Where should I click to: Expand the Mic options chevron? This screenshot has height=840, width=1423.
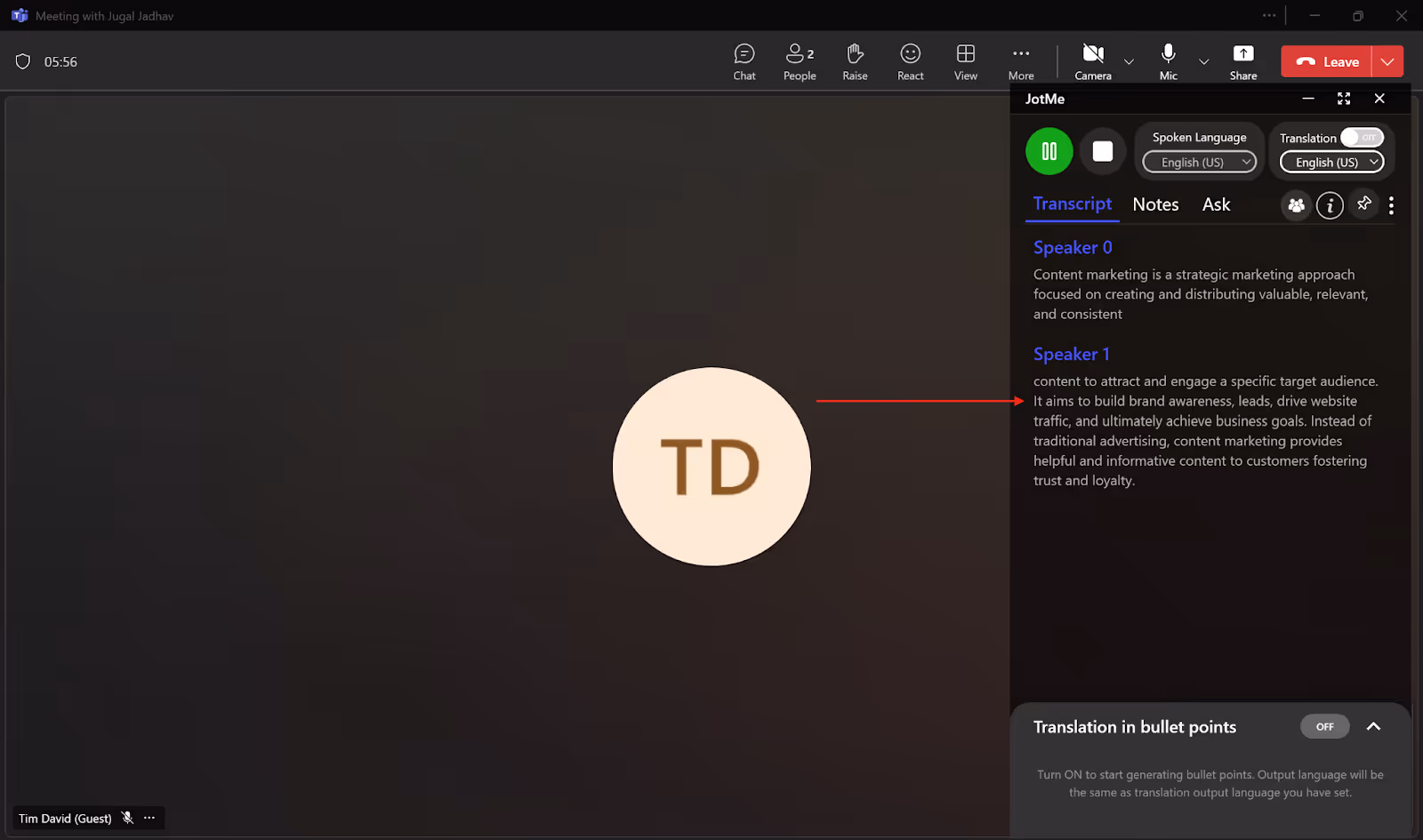click(x=1203, y=62)
